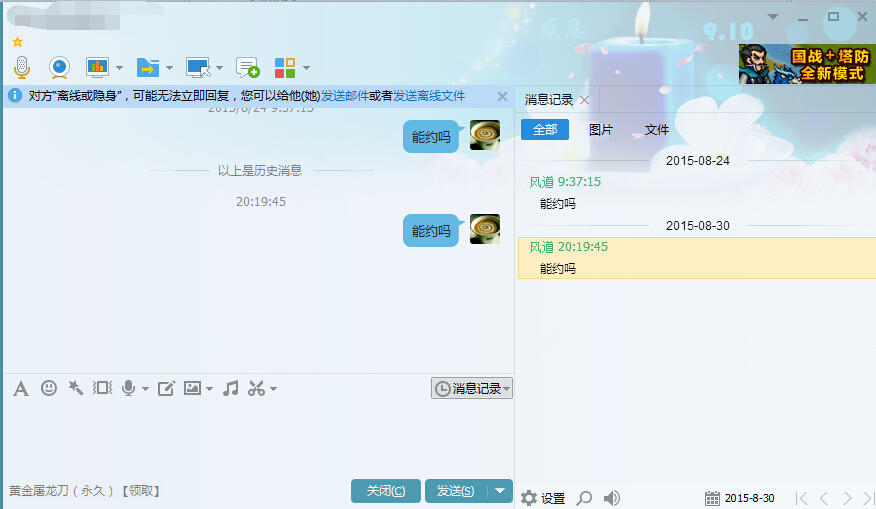
Task: Switch to the 图片 filter tab
Action: (601, 130)
